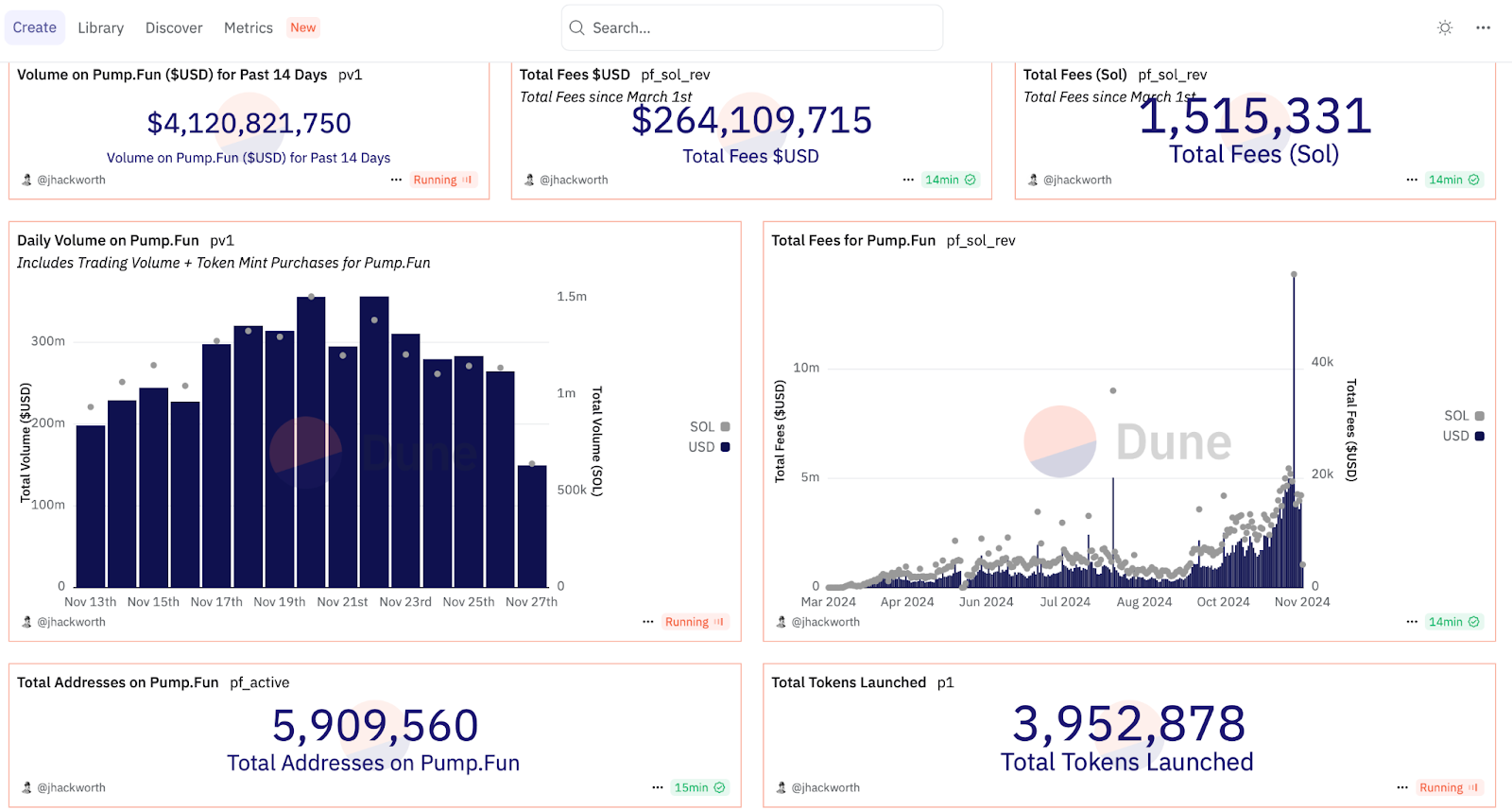Toggle the SOL series in Total Fees legend
1512x810 pixels.
pos(1464,416)
